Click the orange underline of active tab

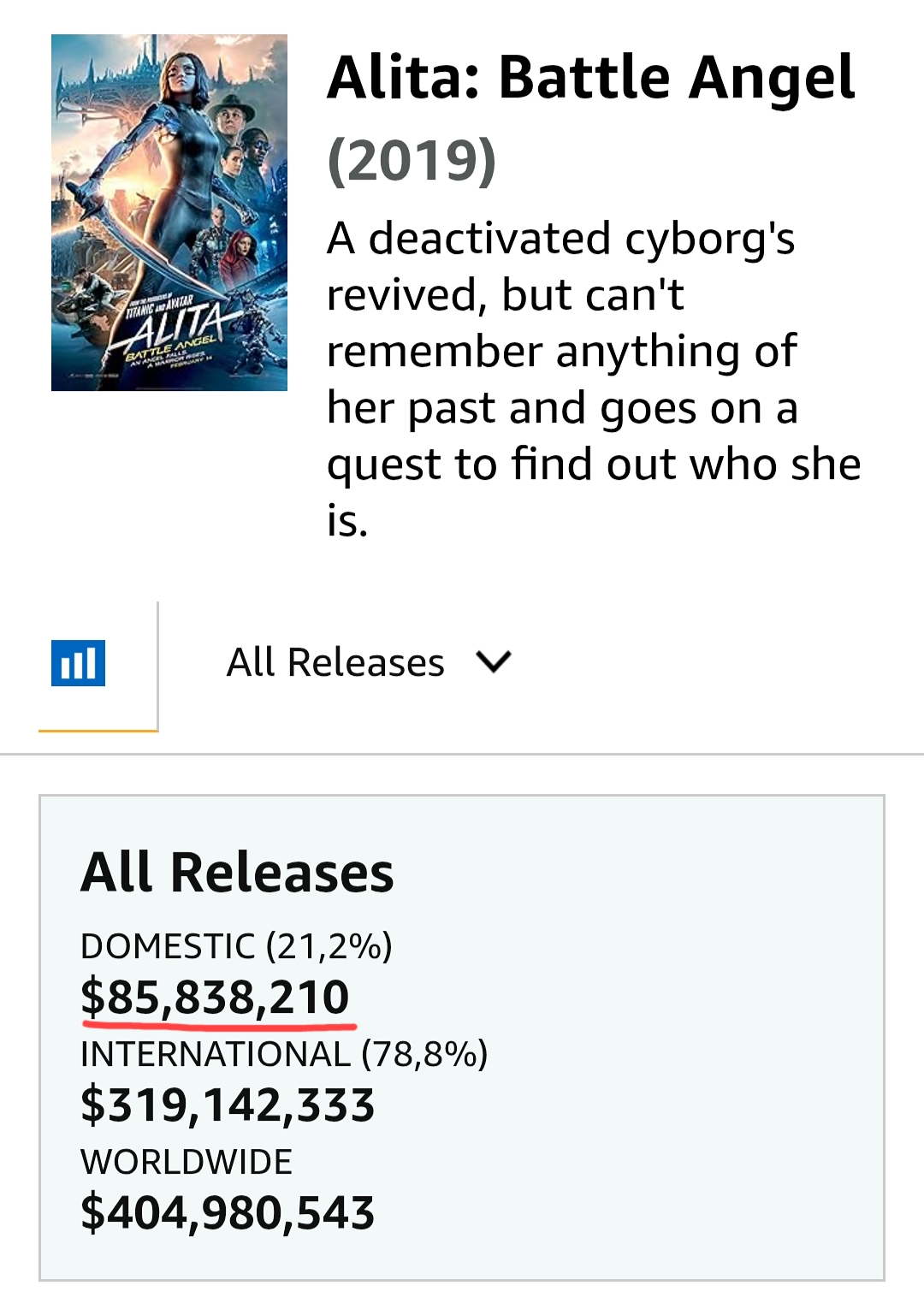[98, 731]
